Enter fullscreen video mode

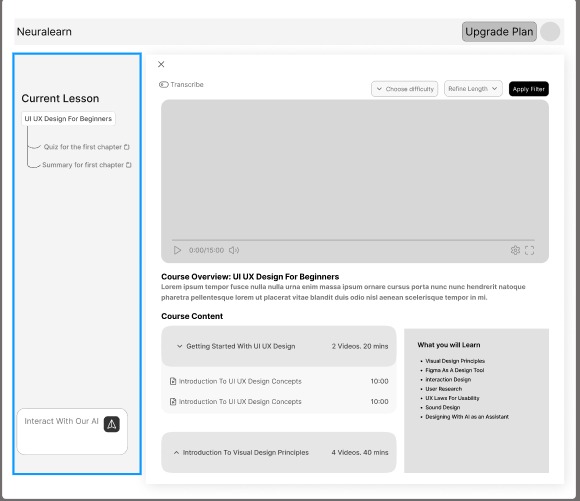tap(529, 250)
